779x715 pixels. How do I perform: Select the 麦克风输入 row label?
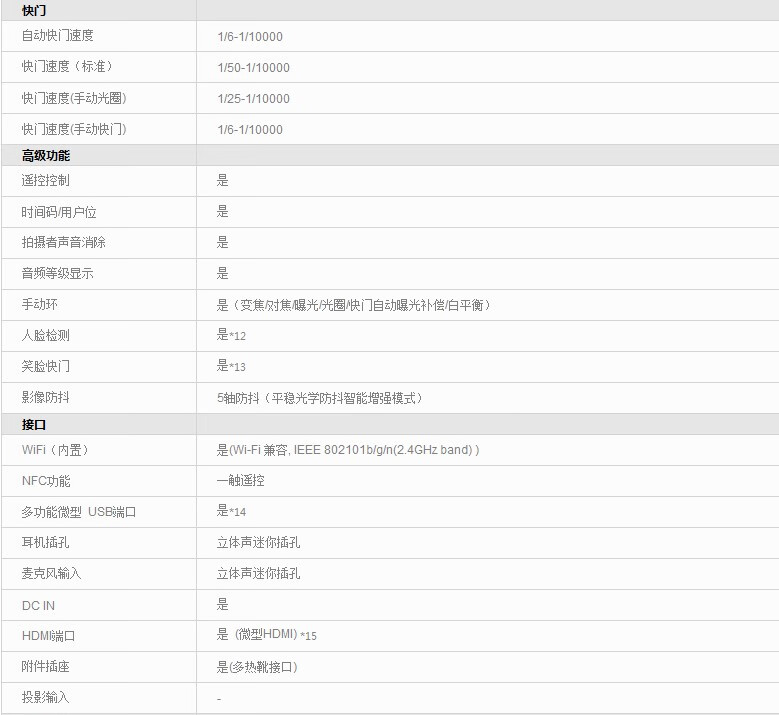coord(52,574)
